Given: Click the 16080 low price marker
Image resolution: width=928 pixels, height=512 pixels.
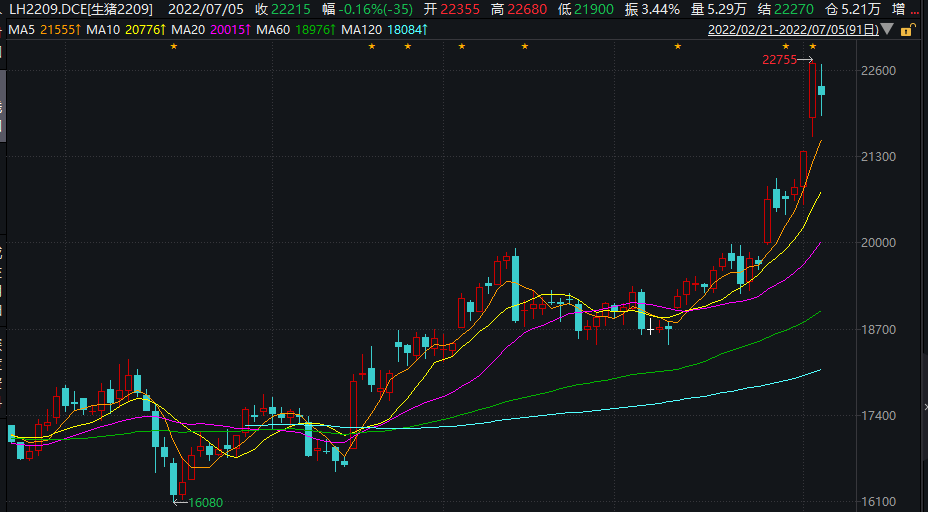Looking at the screenshot, I should (x=198, y=502).
